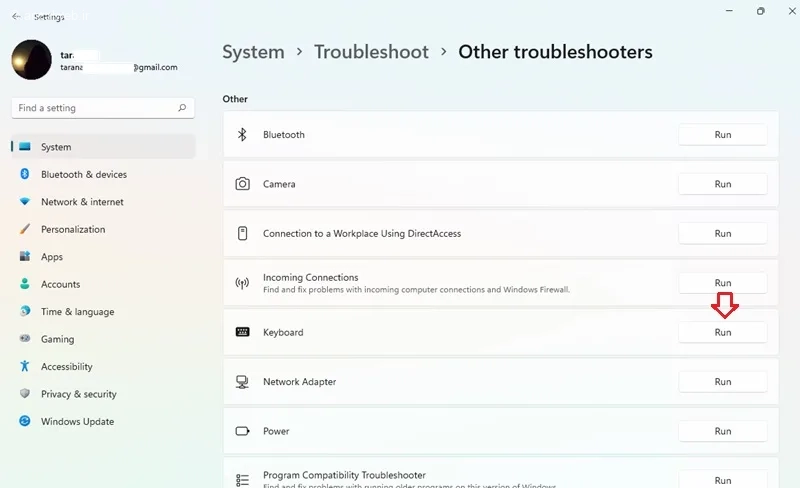Image resolution: width=800 pixels, height=488 pixels.
Task: Click the Network & internet wifi icon
Action: tap(24, 201)
